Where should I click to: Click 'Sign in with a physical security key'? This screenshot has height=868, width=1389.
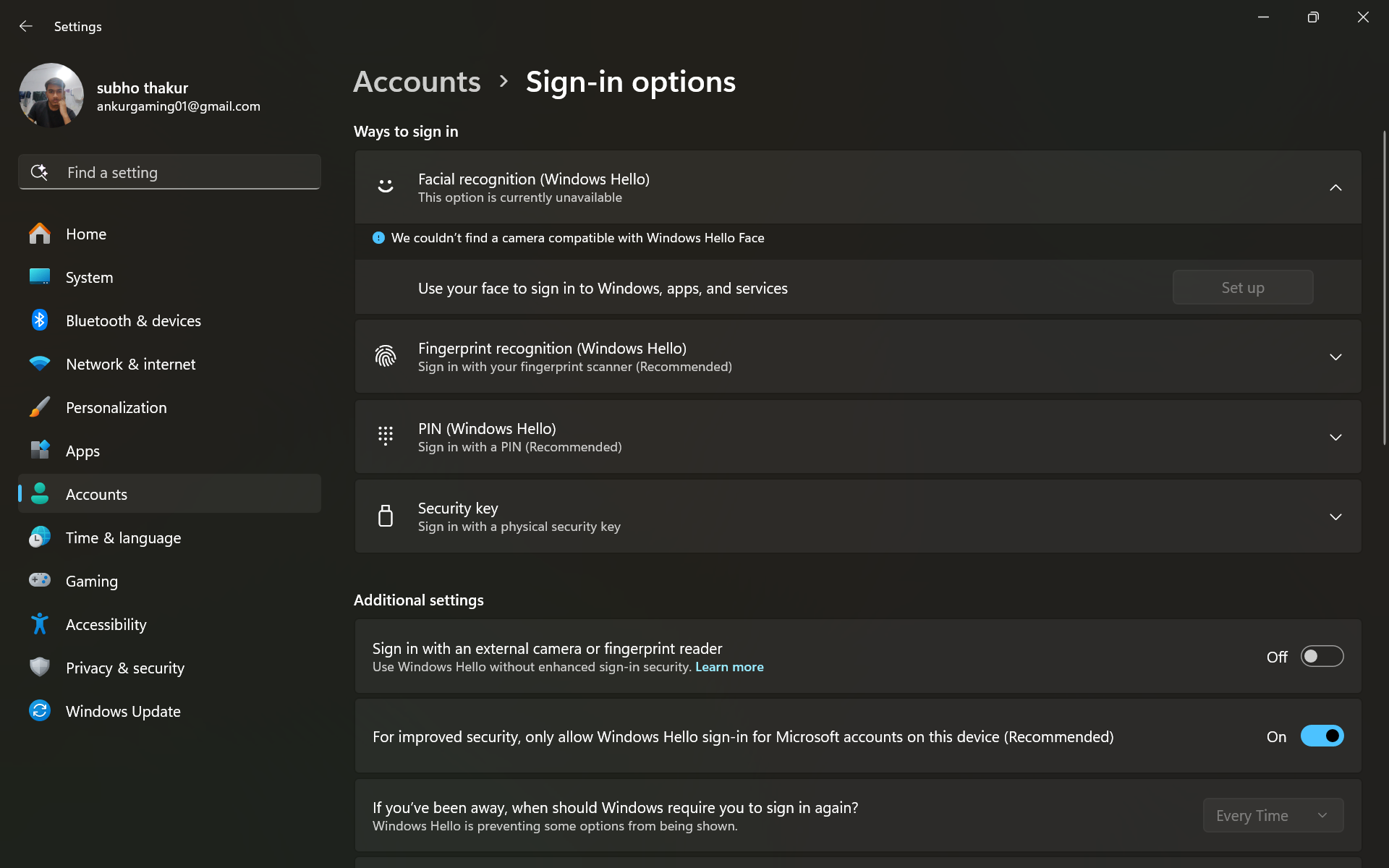click(x=519, y=527)
